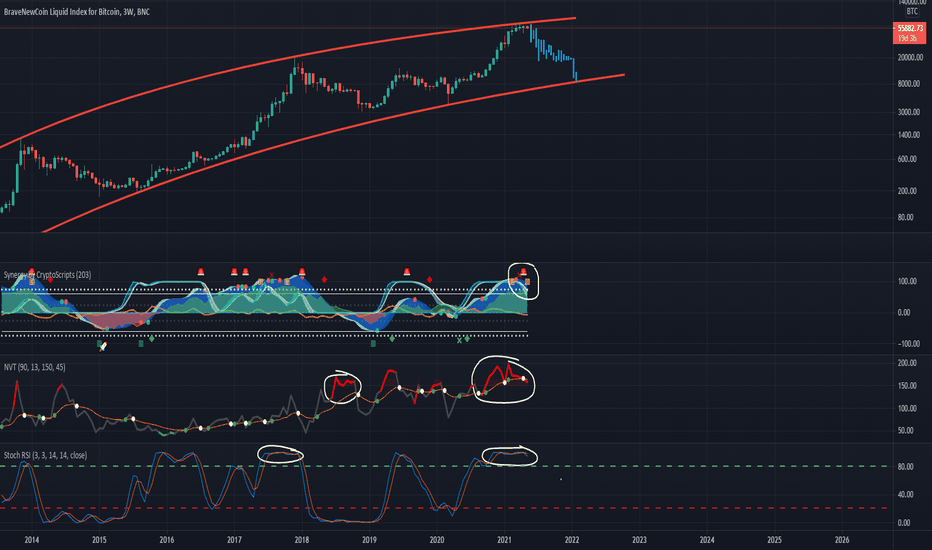
Task: Click the 2024 label on time axis
Action: pyautogui.click(x=707, y=540)
